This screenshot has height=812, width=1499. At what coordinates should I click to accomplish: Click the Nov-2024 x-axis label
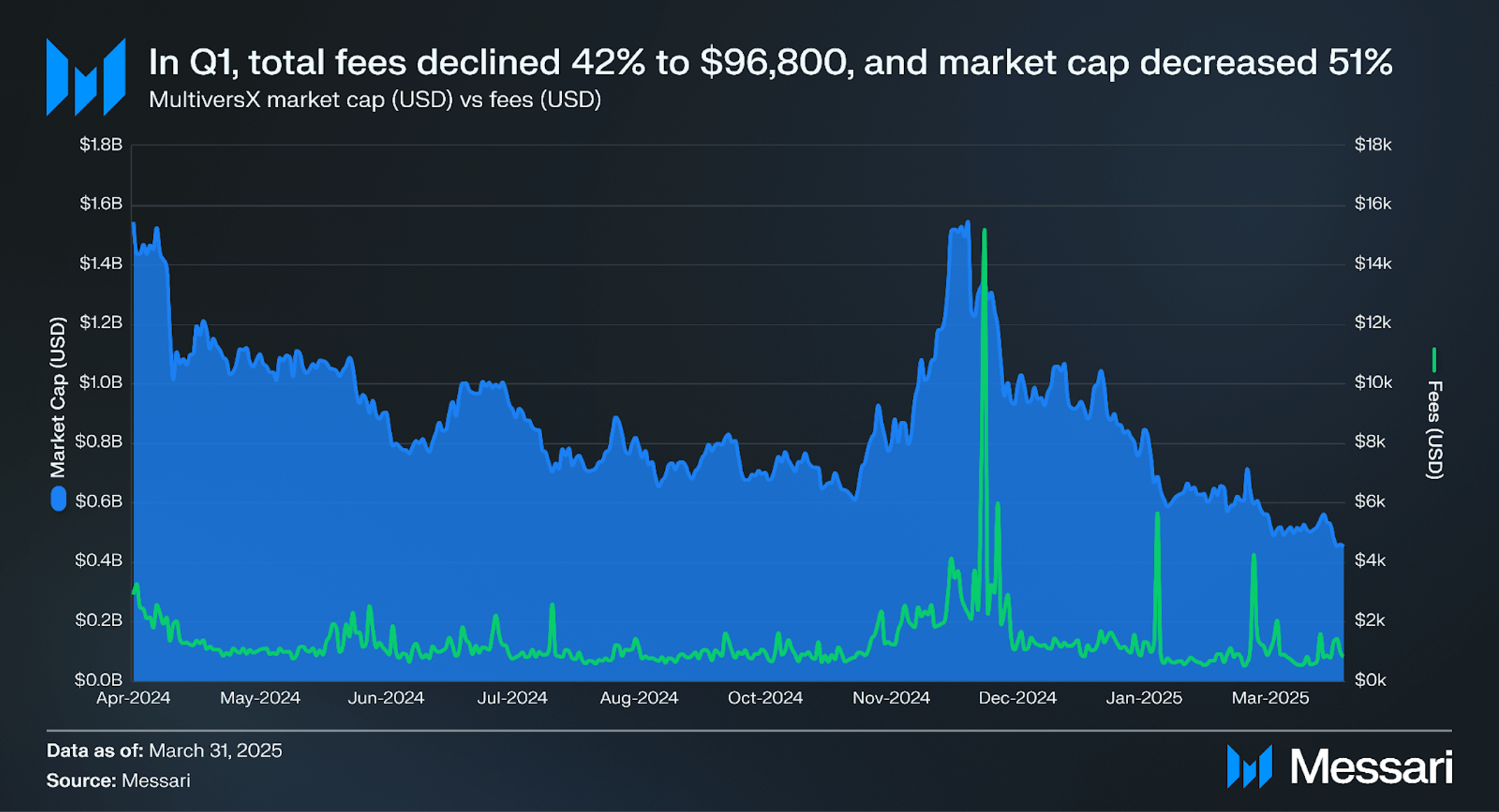[x=891, y=698]
